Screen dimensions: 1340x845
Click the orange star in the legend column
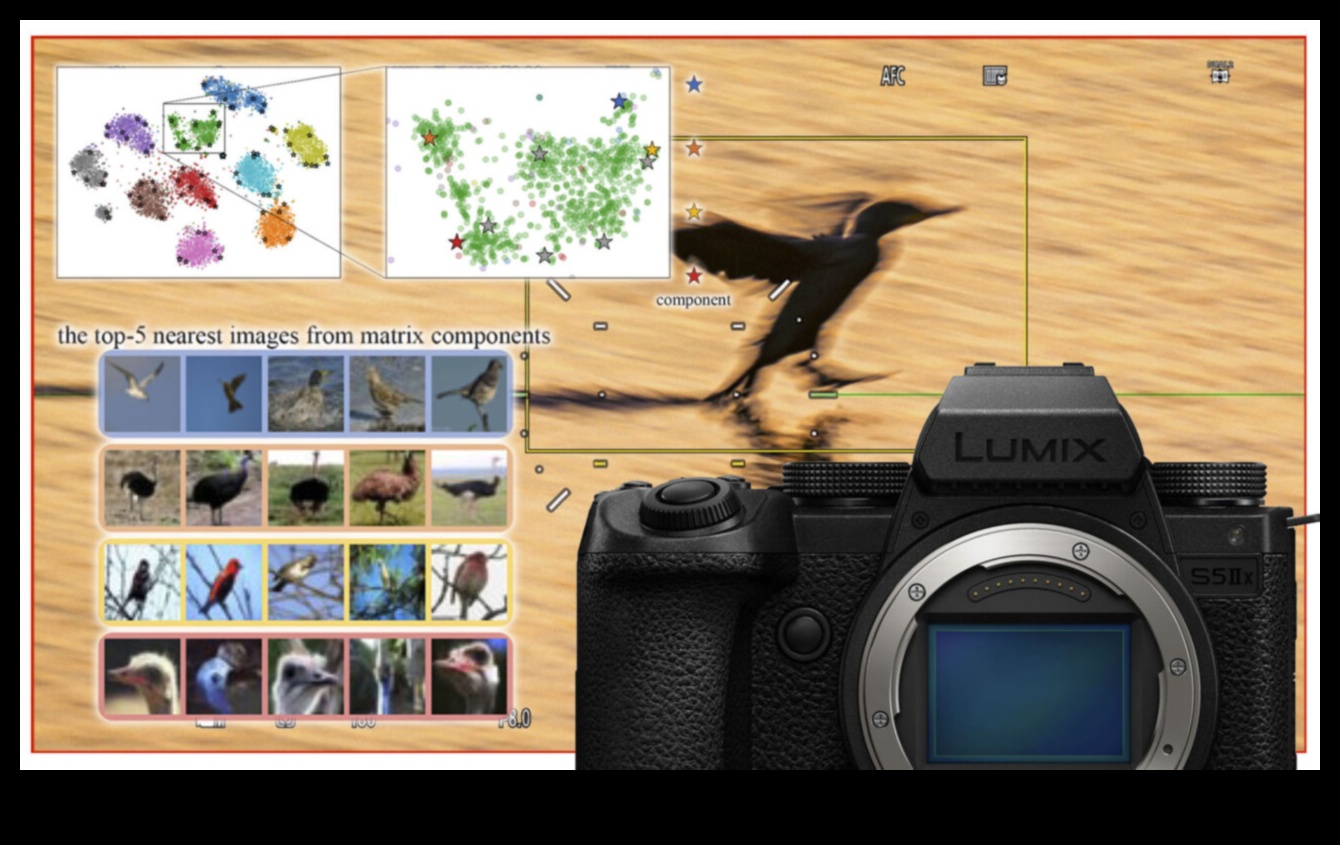click(x=694, y=148)
